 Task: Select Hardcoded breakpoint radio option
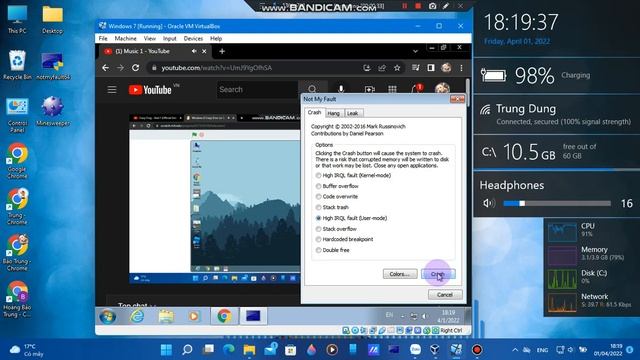344,239
